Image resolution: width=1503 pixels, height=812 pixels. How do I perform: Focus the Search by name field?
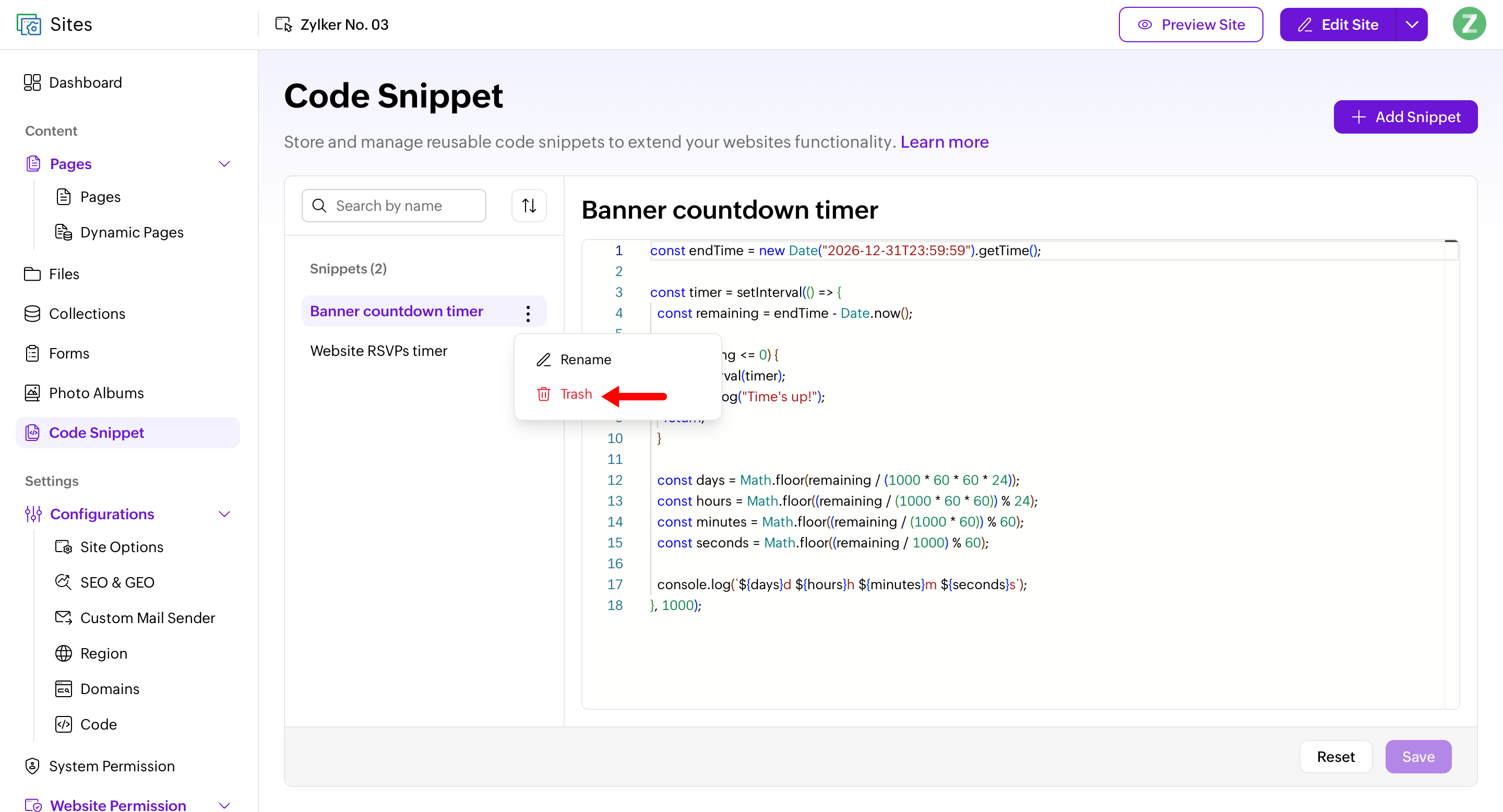tap(394, 205)
